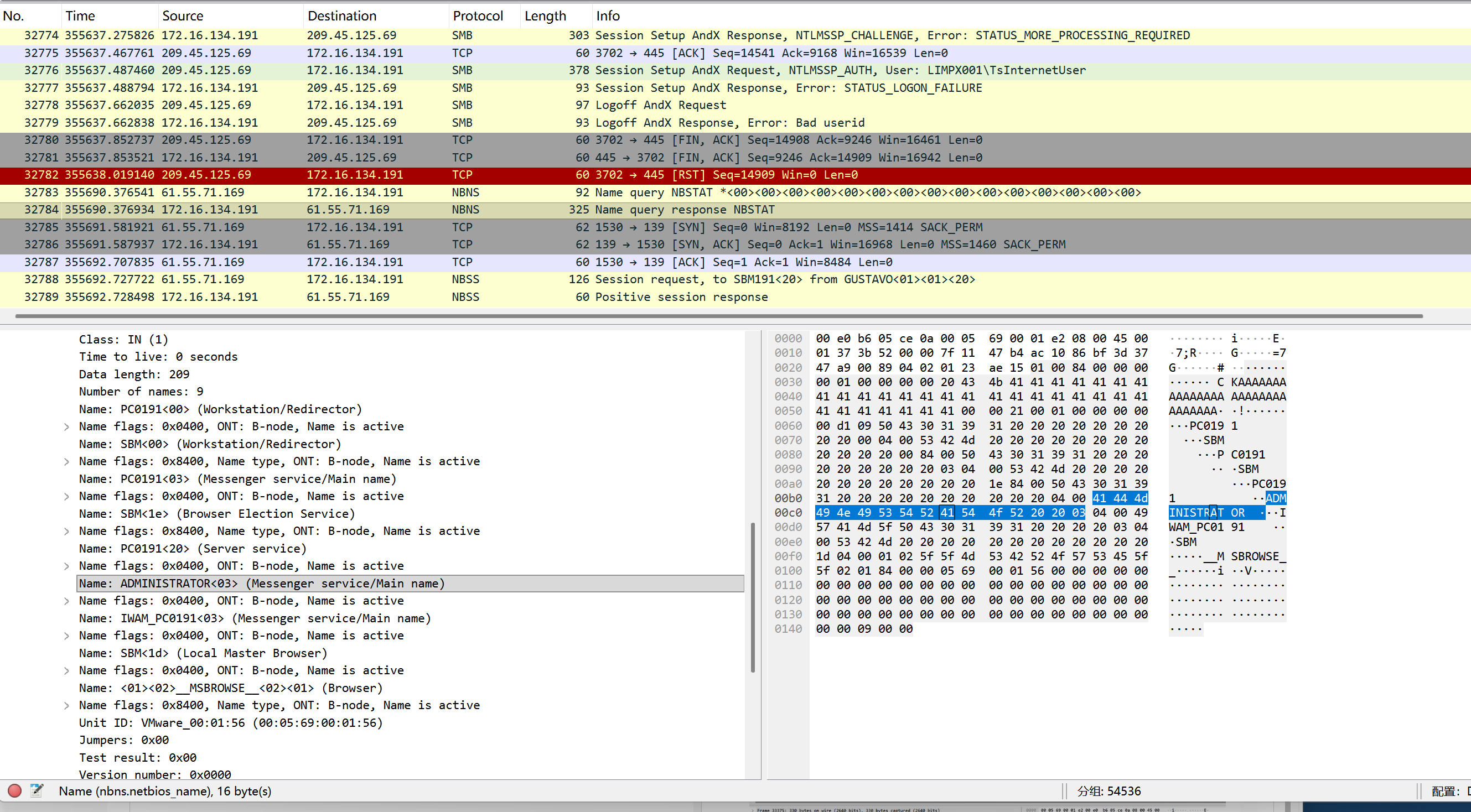Select Unit ID VMware_00:01:56 detail line
This screenshot has width=1471, height=812.
click(x=230, y=723)
